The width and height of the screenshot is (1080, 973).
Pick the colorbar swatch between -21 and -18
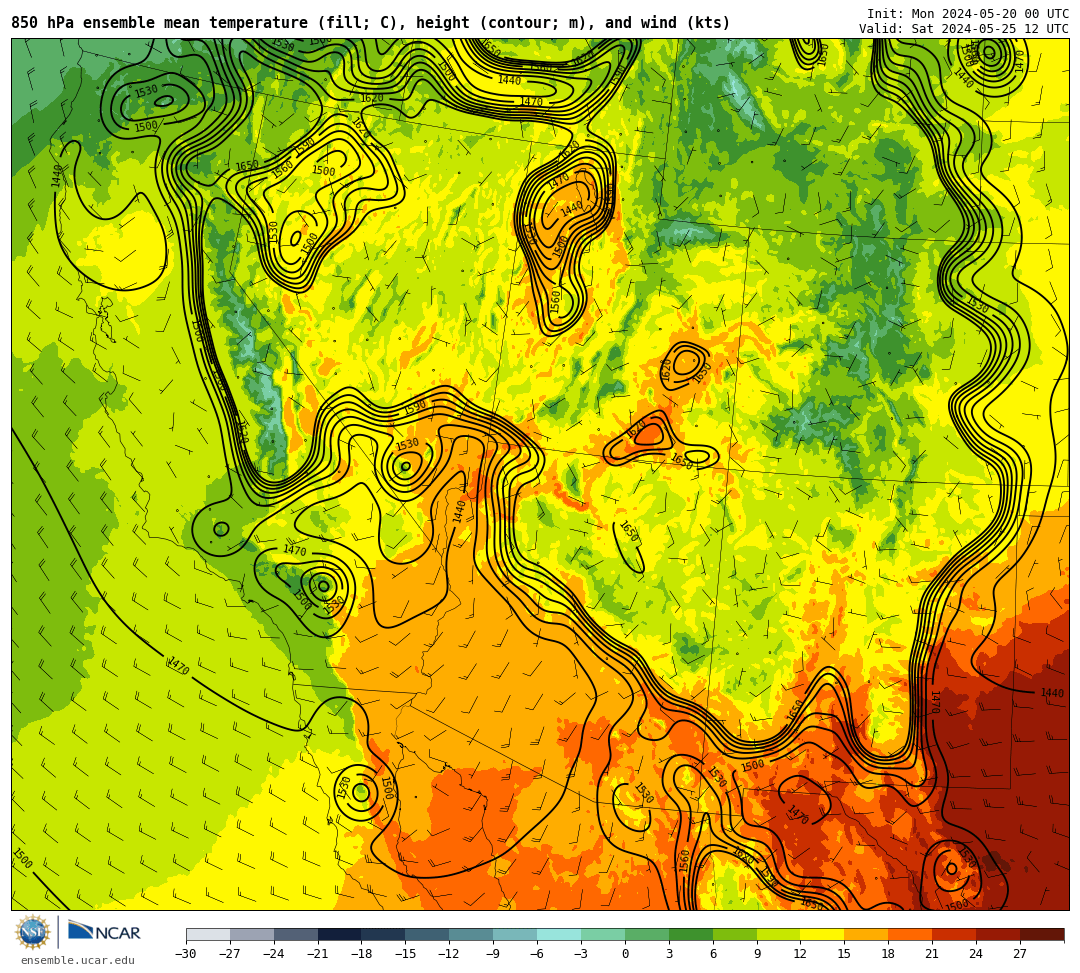(340, 934)
